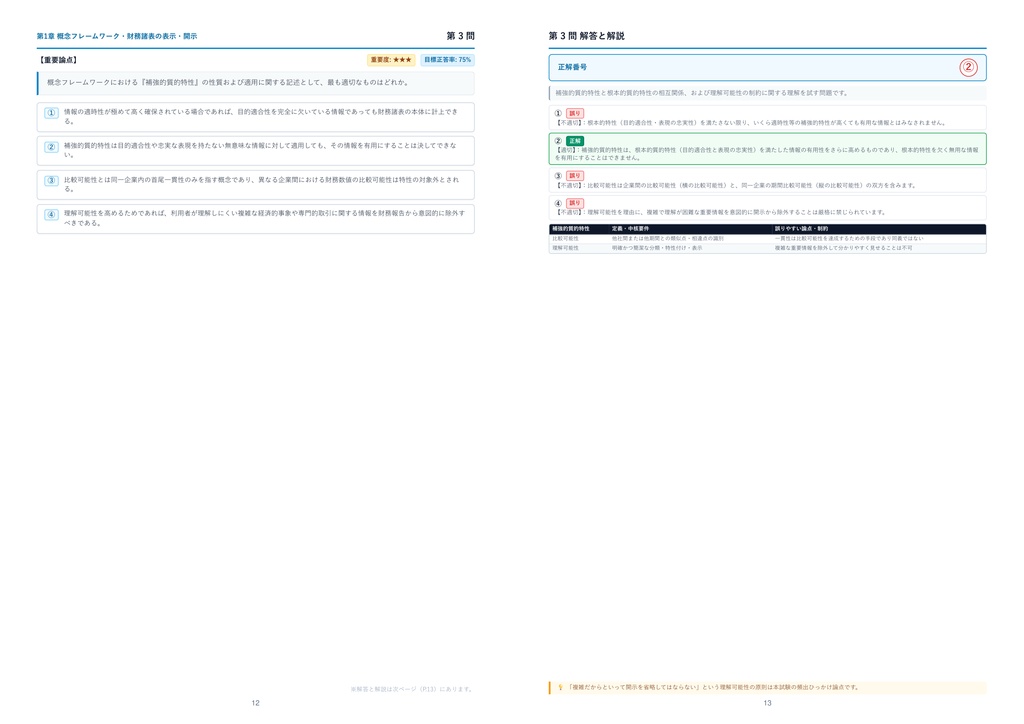Click the 誤り badge beside explanation ③
Screen dimensions: 1024x724
click(575, 176)
